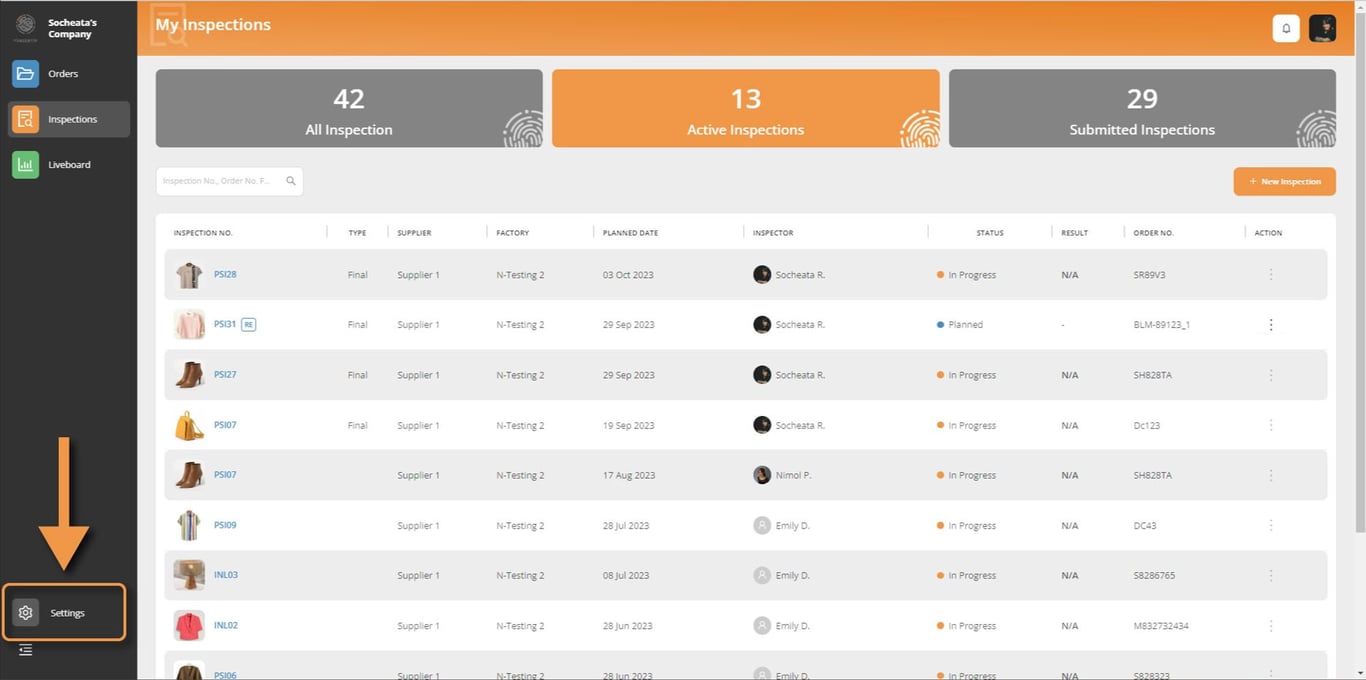The height and width of the screenshot is (680, 1366).
Task: Click the PSI09 striped shirt thumbnail
Action: 189,525
